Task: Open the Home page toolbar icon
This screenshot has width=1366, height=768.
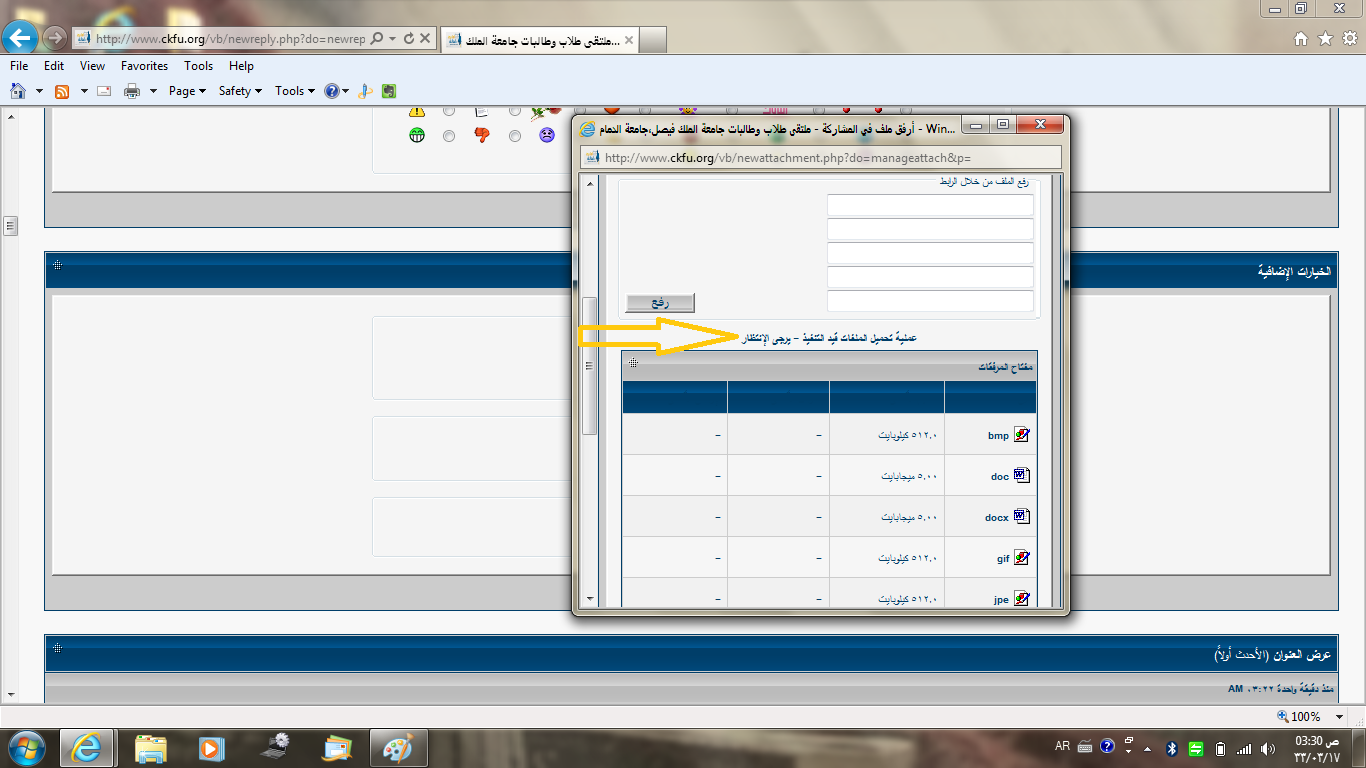Action: [18, 91]
